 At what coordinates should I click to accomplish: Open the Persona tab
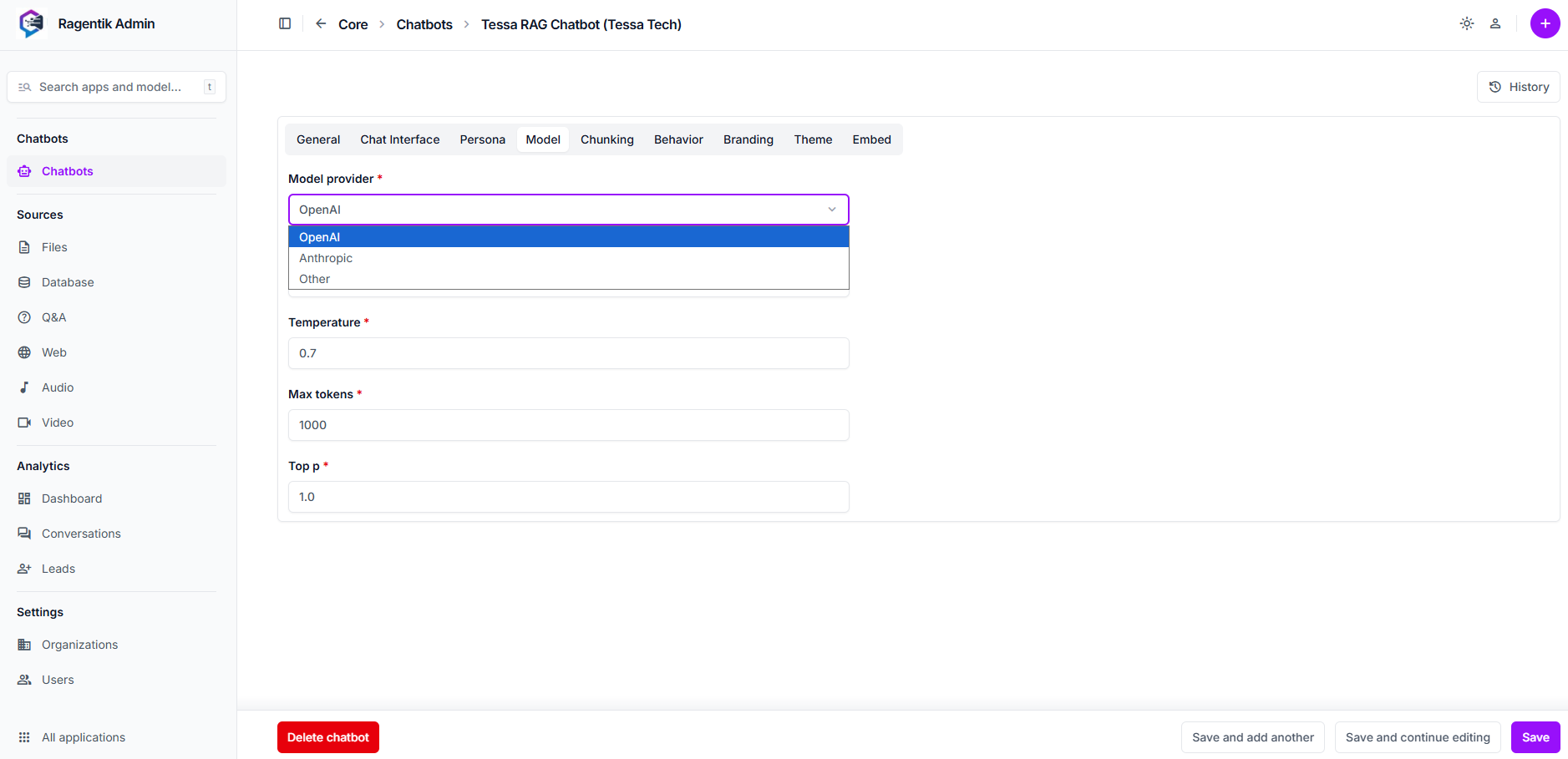point(482,139)
